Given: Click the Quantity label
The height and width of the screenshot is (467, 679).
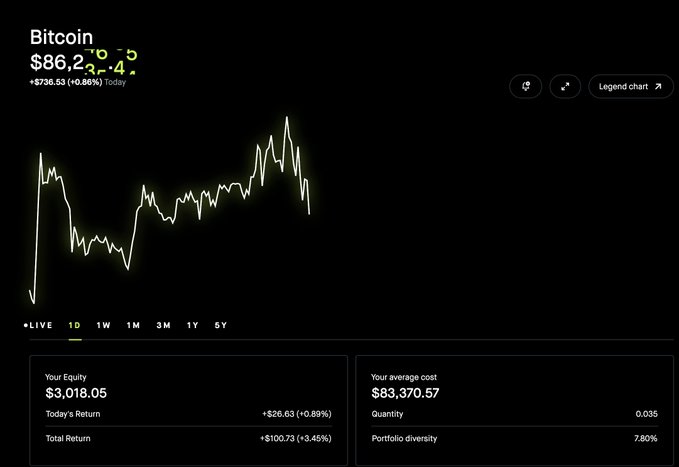Looking at the screenshot, I should click(387, 414).
